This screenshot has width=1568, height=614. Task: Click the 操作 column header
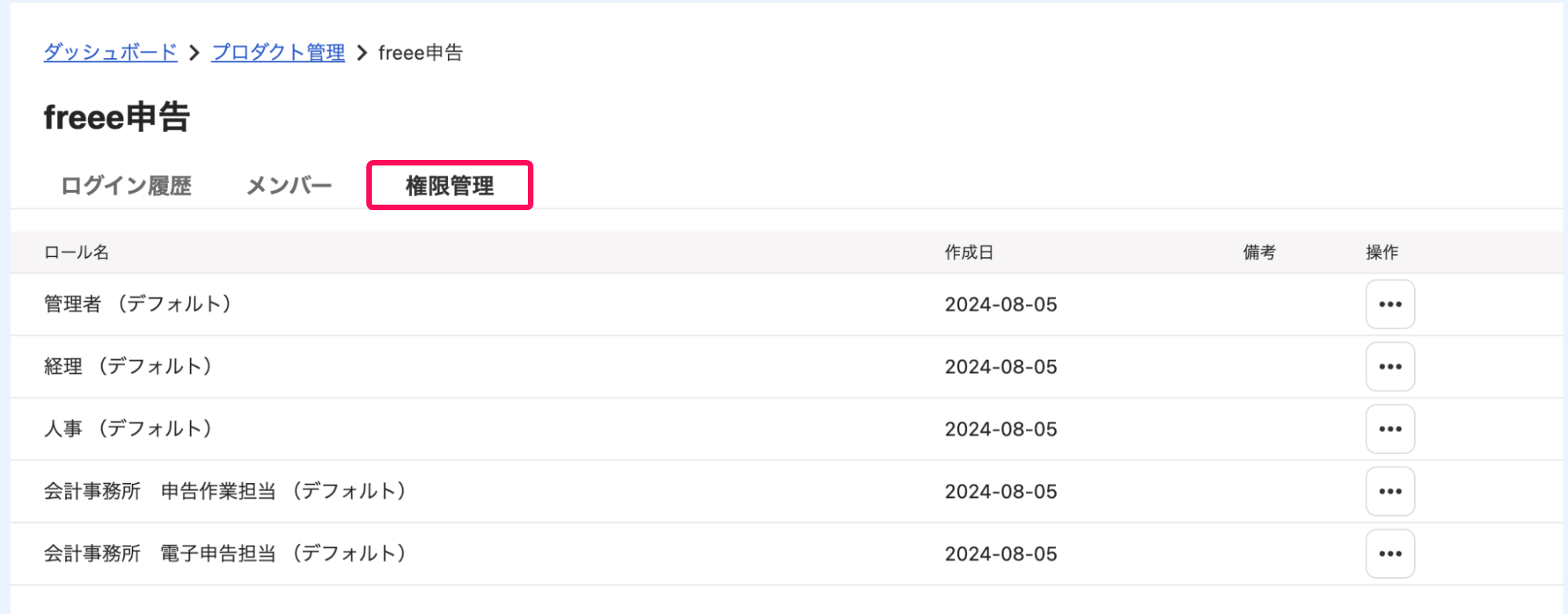coord(1382,253)
